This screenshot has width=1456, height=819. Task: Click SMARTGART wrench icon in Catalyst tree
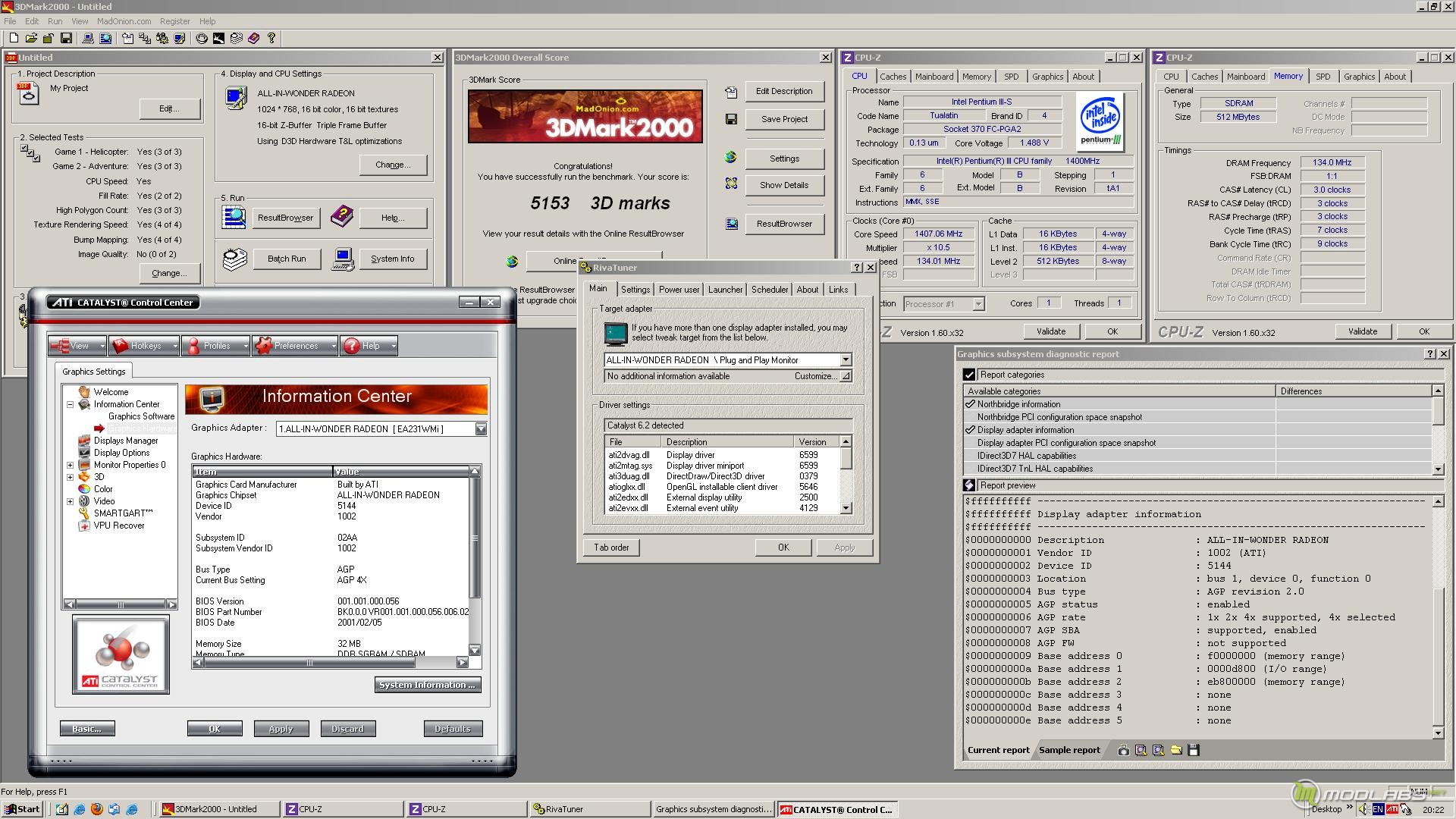point(84,513)
